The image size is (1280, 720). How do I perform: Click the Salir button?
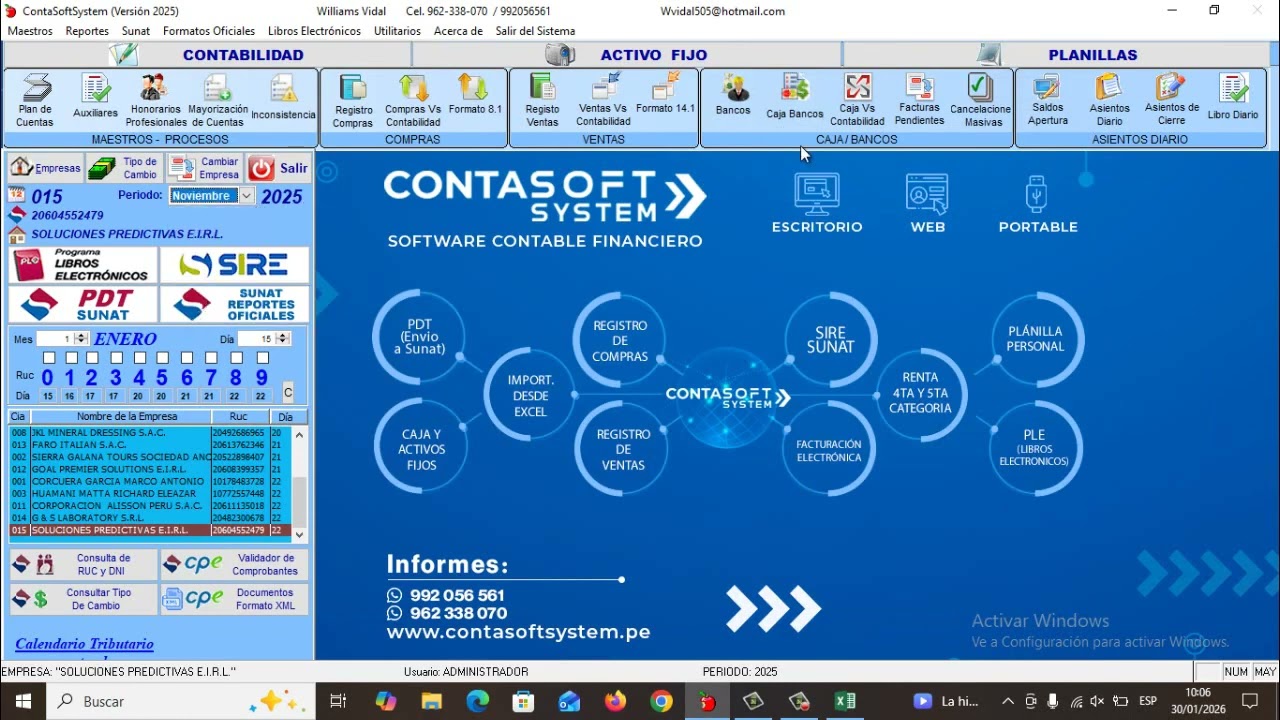(x=279, y=168)
